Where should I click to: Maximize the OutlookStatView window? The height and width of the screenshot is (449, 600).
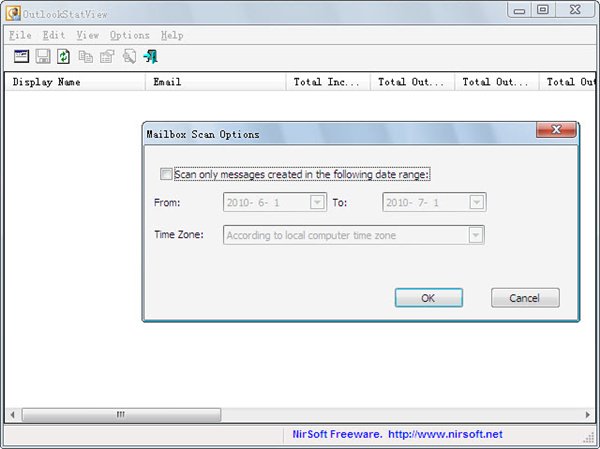[543, 10]
